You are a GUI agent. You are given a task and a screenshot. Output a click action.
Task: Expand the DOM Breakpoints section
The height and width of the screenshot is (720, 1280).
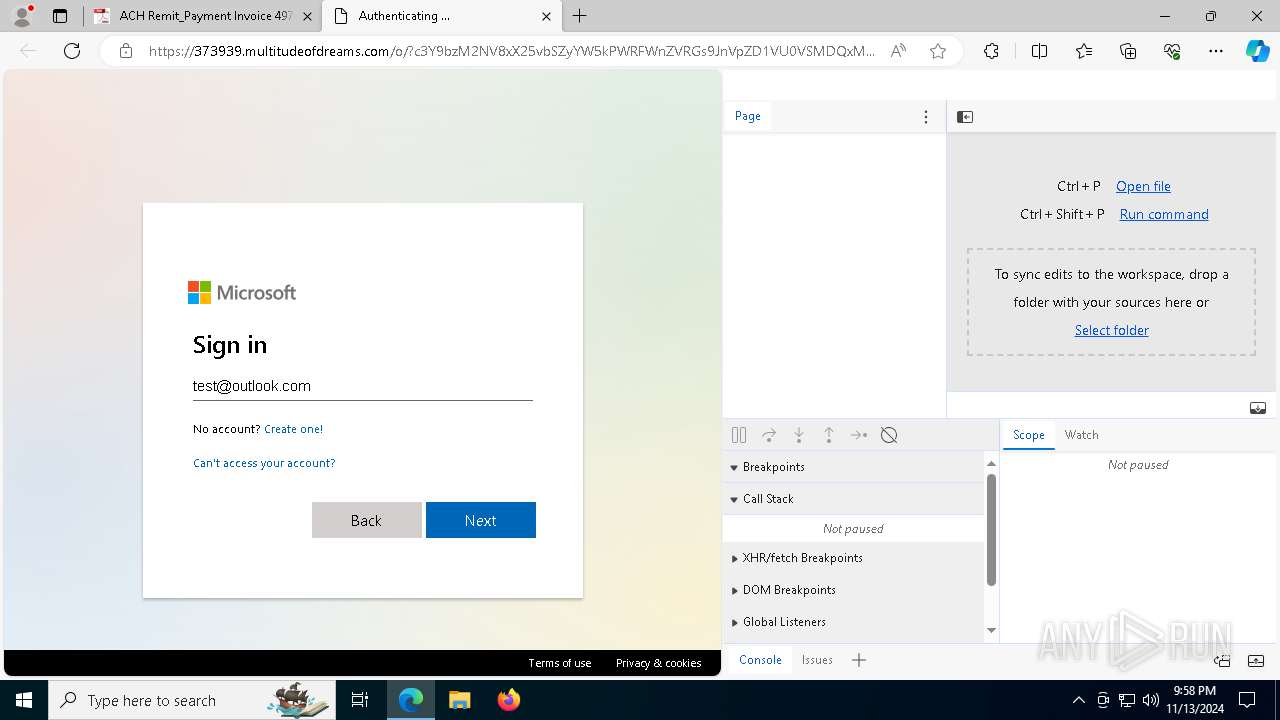click(854, 590)
